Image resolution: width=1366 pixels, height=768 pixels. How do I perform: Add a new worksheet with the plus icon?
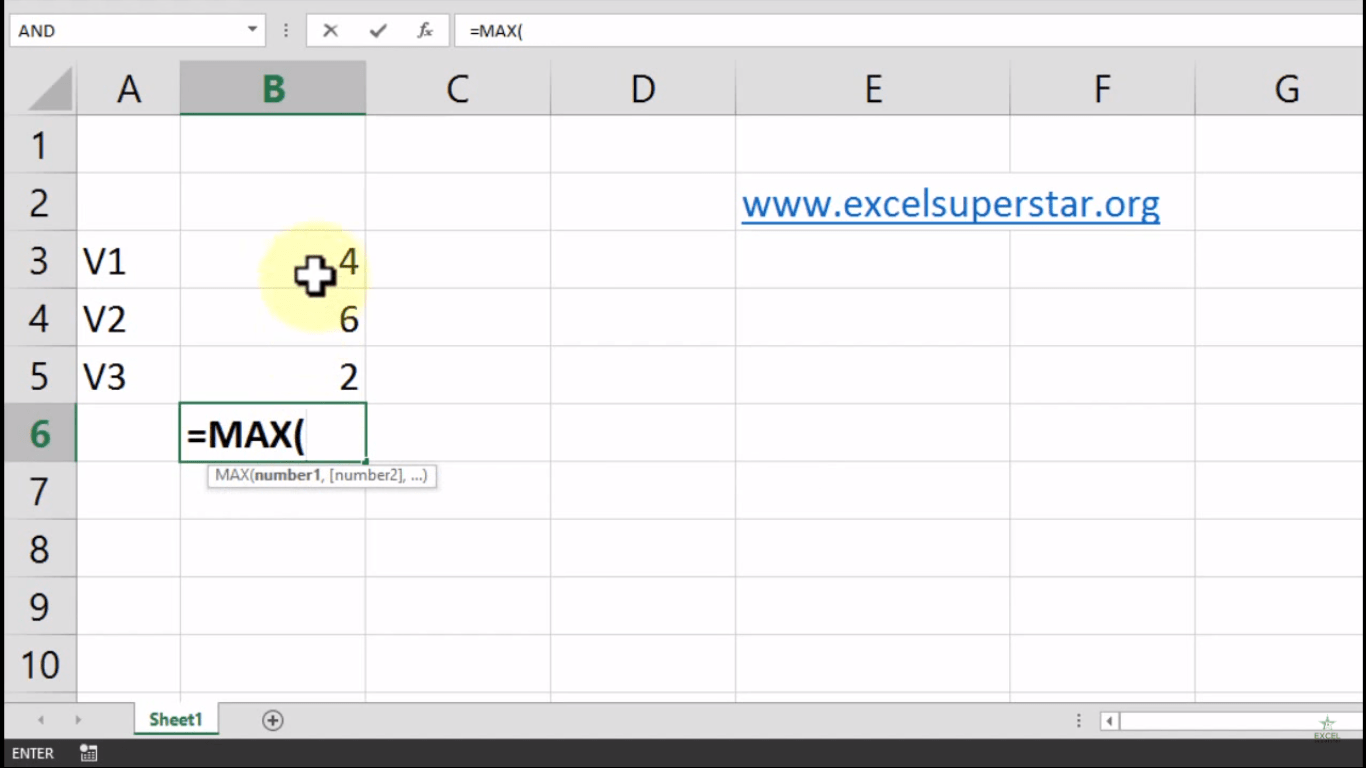[272, 719]
